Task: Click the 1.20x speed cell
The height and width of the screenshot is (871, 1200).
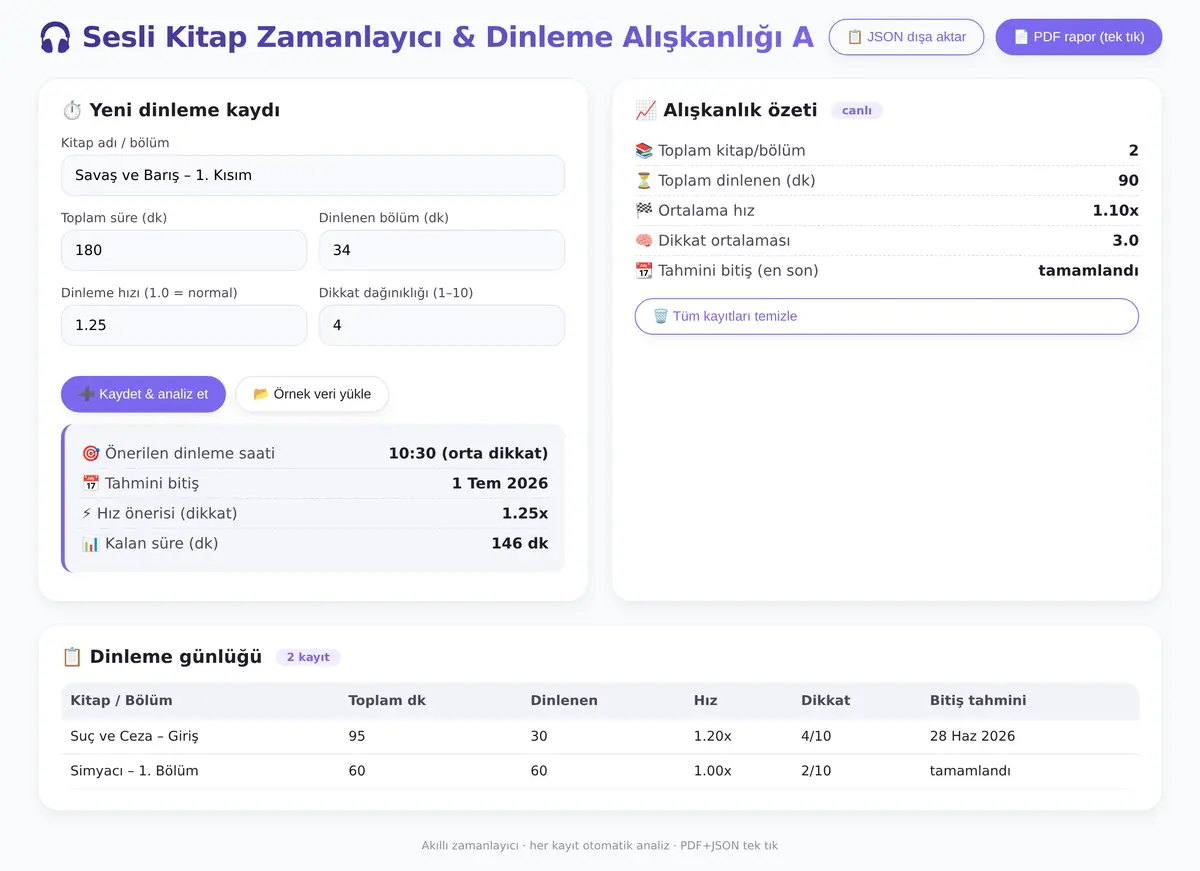Action: tap(713, 736)
